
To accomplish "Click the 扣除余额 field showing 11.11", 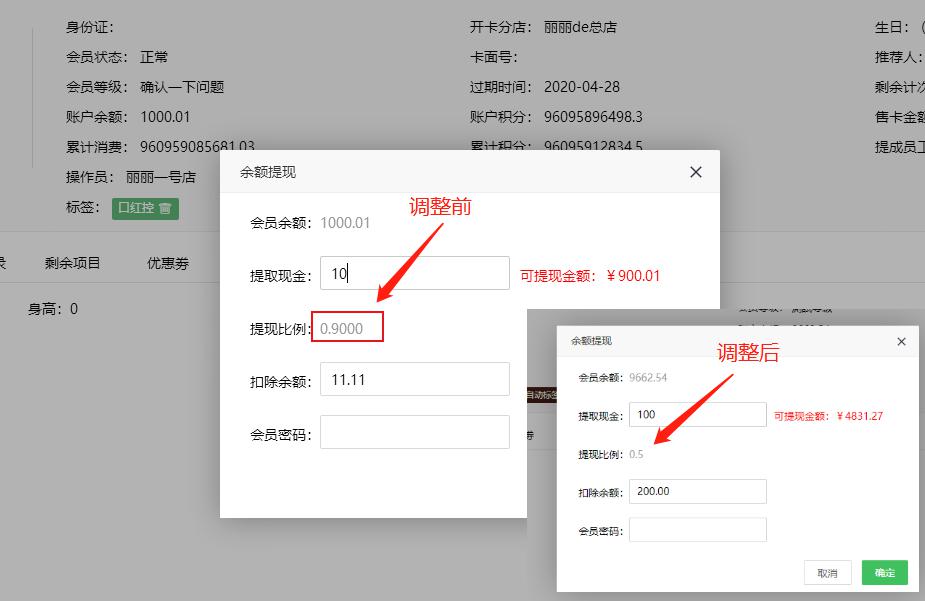I will pos(415,378).
